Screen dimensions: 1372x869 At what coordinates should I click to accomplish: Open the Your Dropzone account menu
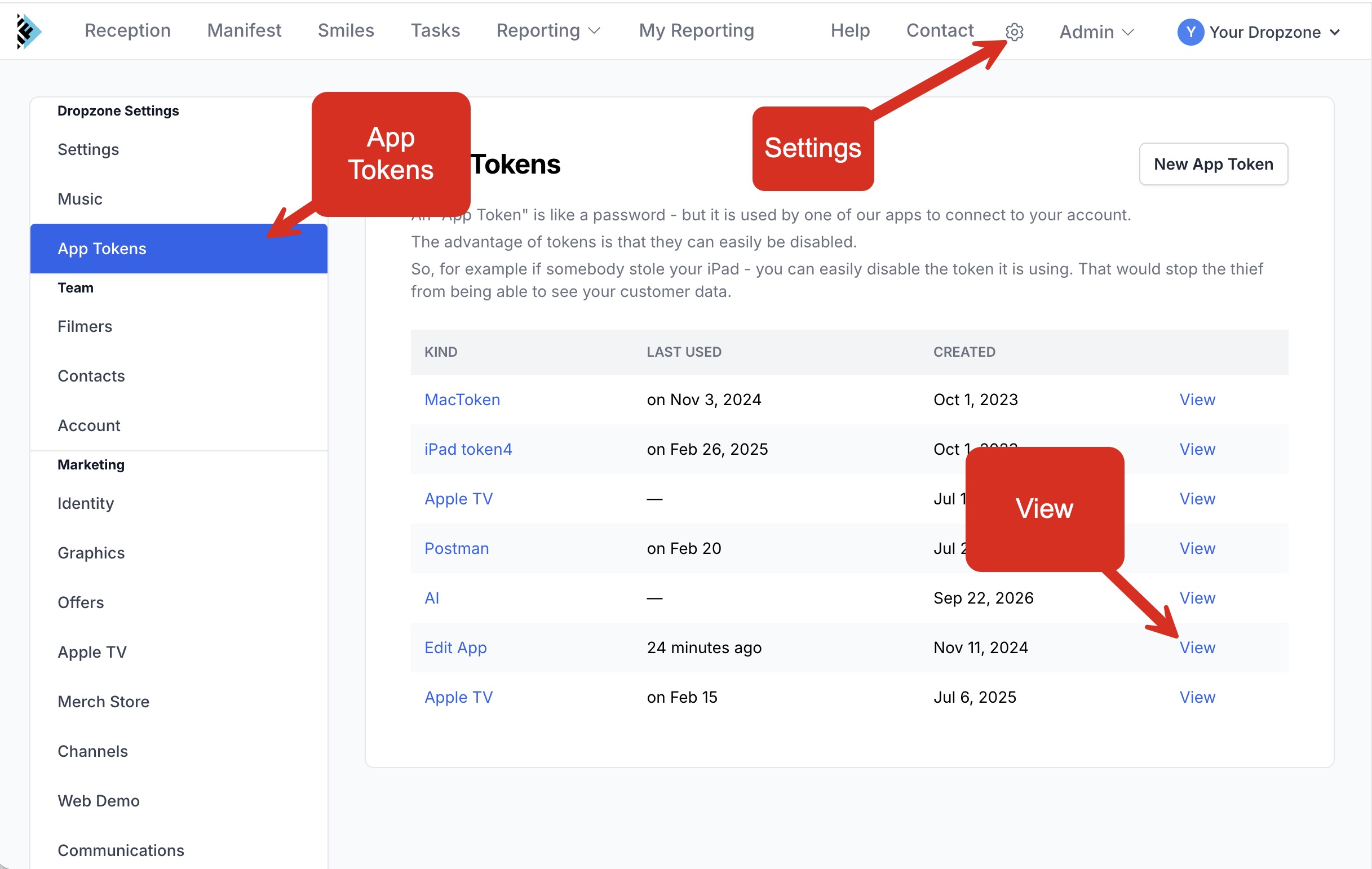[1258, 32]
